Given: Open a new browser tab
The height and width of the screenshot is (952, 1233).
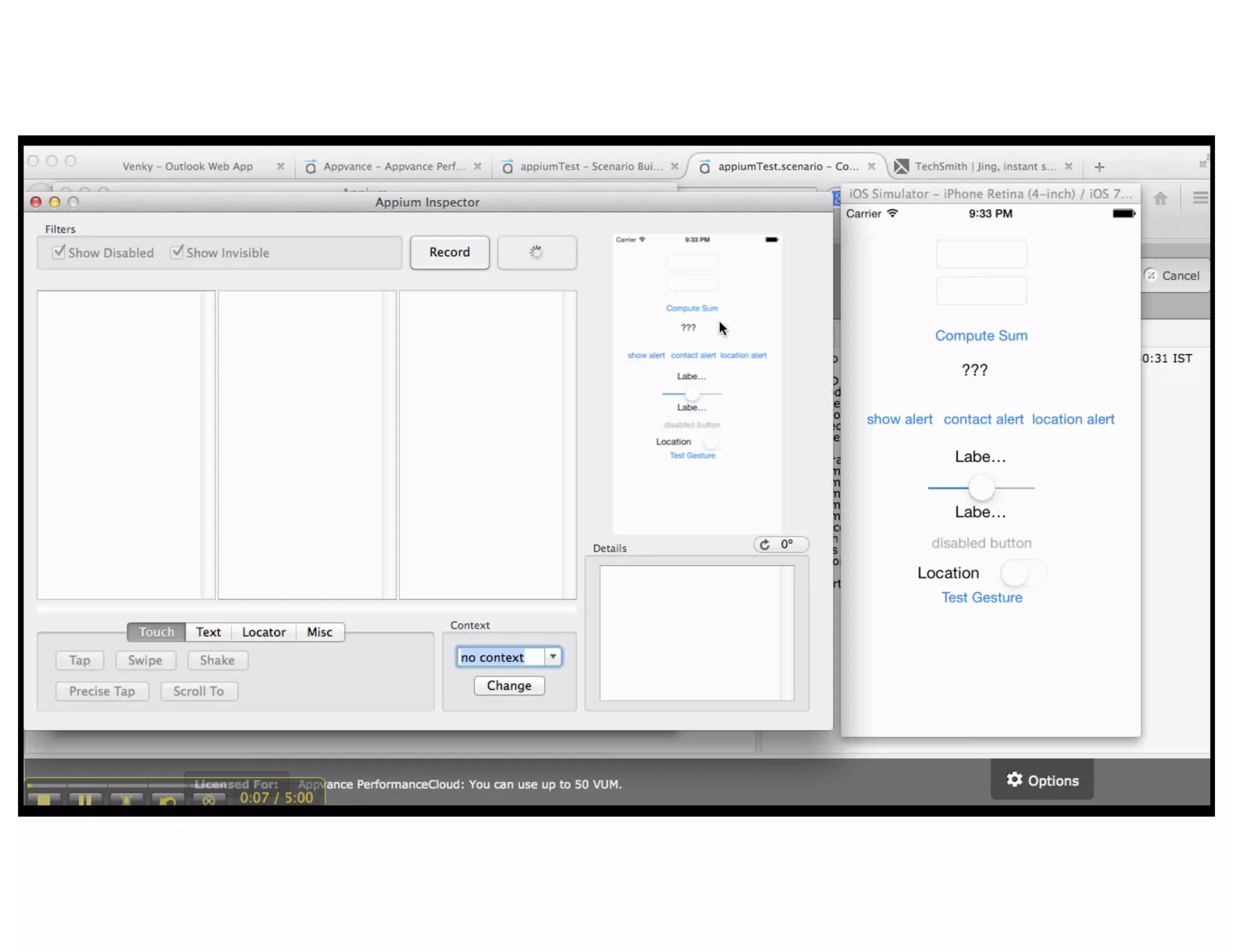Looking at the screenshot, I should point(1099,167).
